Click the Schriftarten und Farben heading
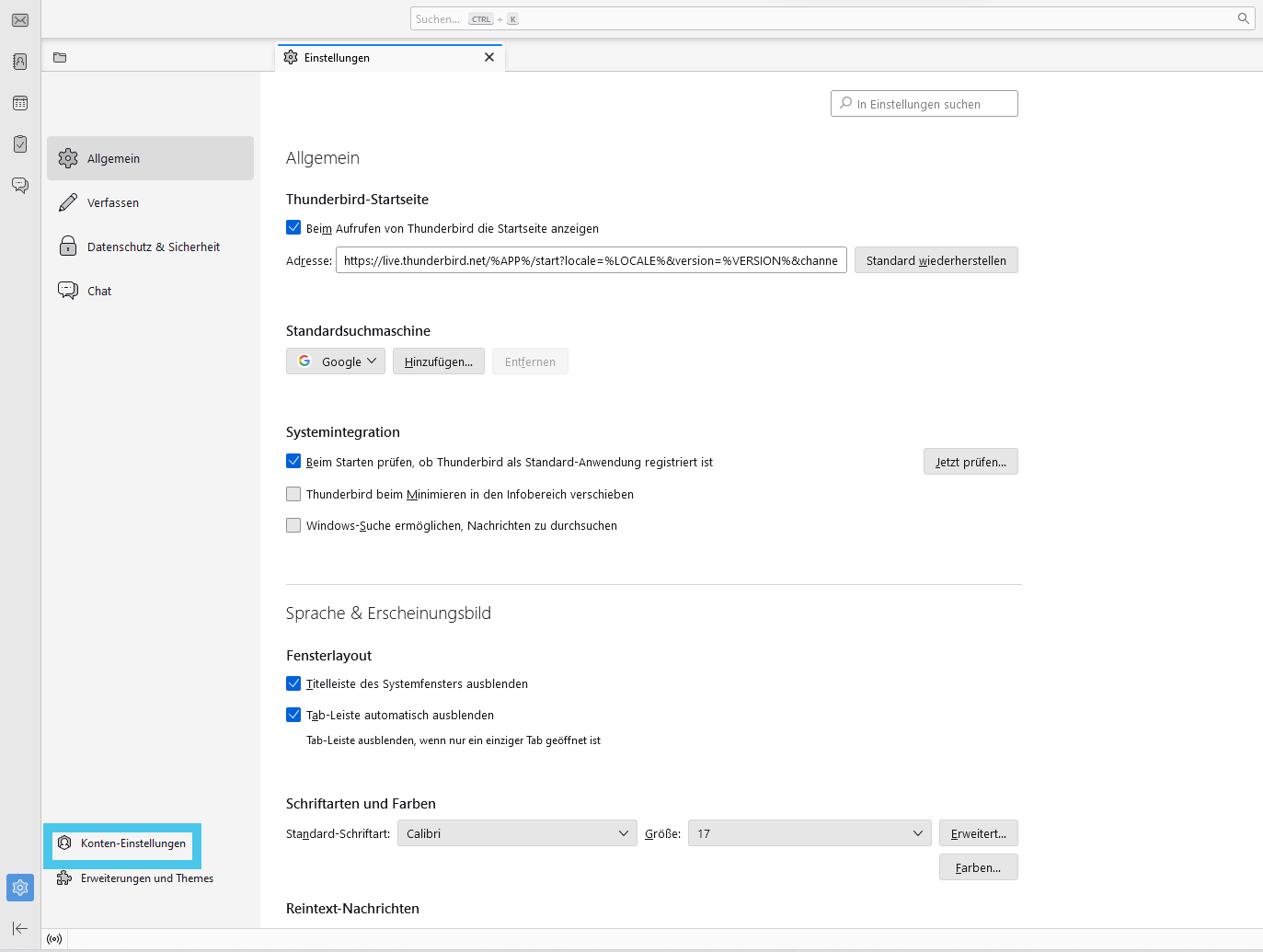The height and width of the screenshot is (952, 1263). tap(361, 804)
